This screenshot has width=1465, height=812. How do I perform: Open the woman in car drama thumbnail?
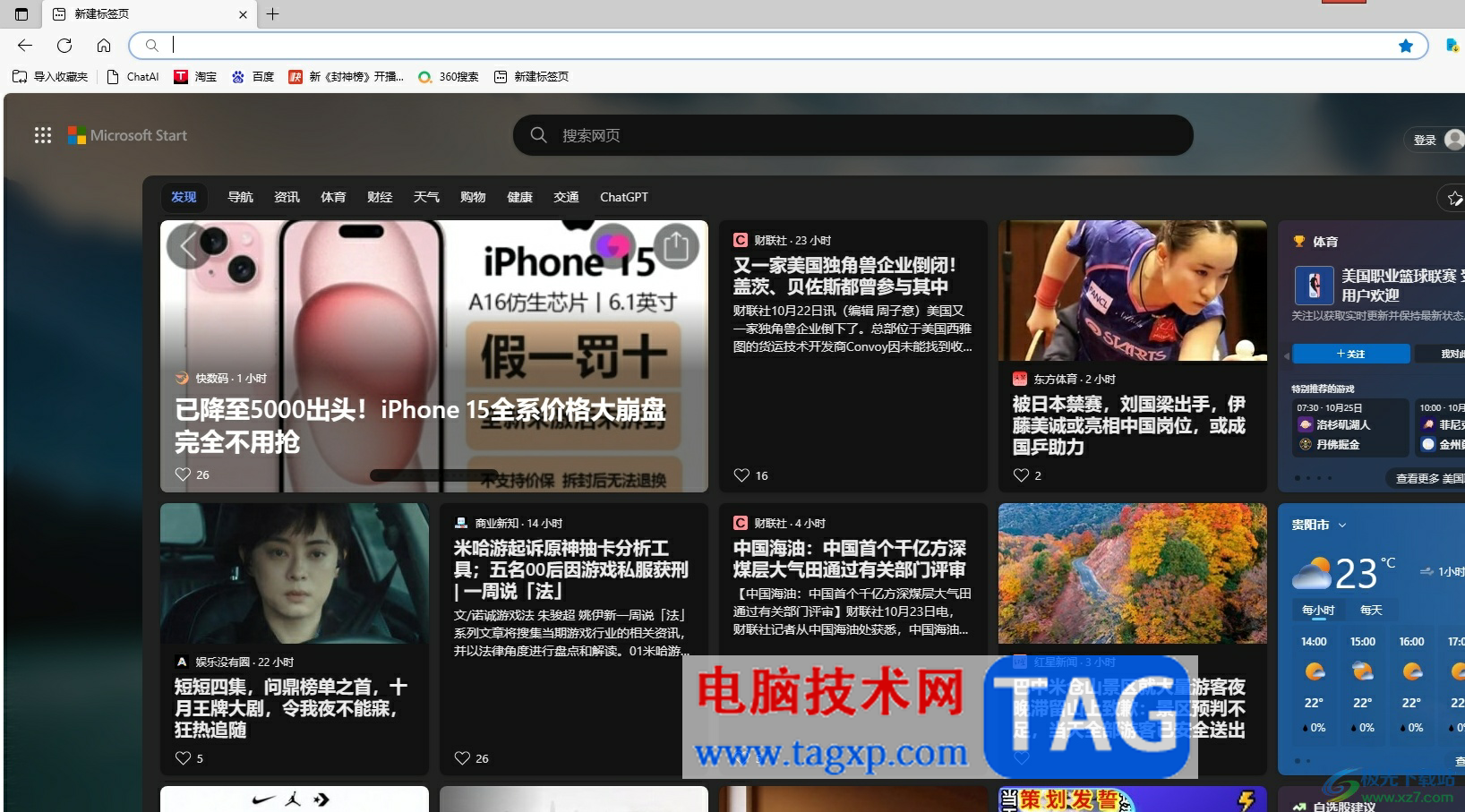click(295, 573)
